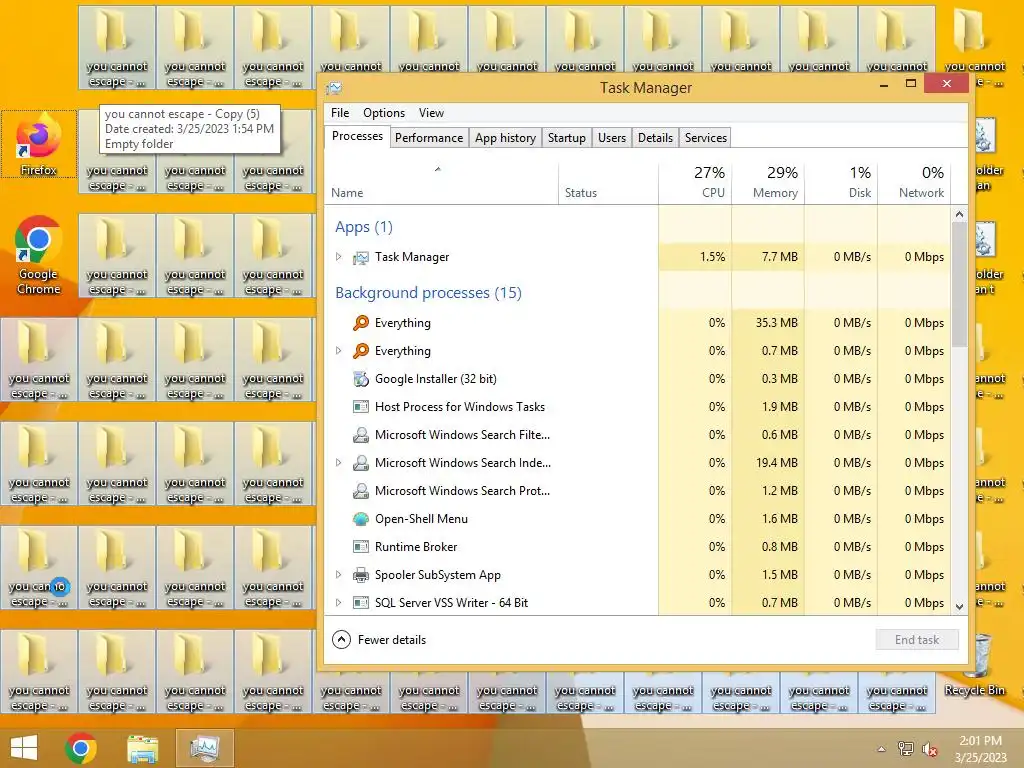
Task: Click the End task button
Action: click(917, 639)
